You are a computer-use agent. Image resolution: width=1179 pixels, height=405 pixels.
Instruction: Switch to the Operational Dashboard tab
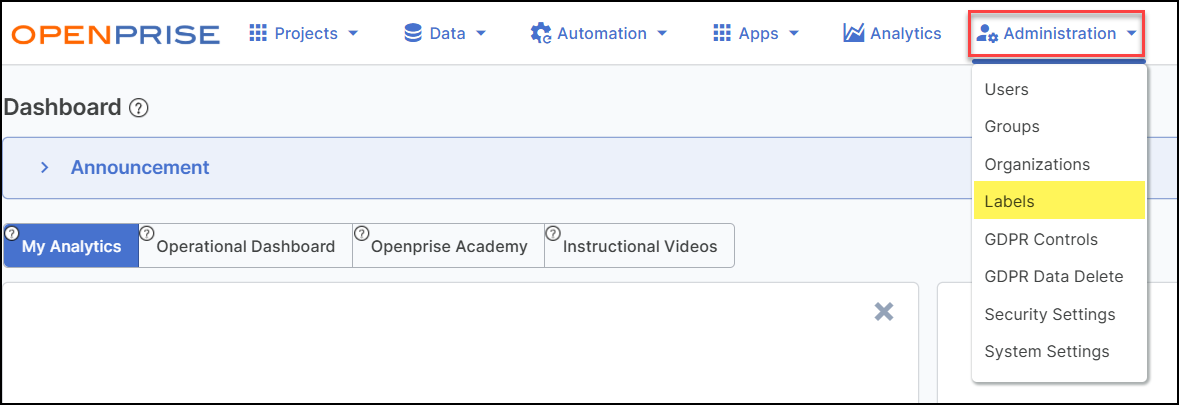click(246, 246)
